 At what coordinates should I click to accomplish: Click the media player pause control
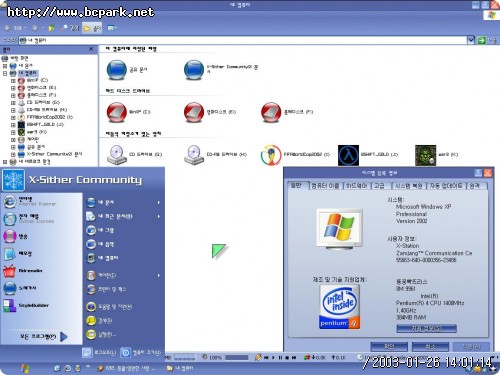(x=280, y=358)
